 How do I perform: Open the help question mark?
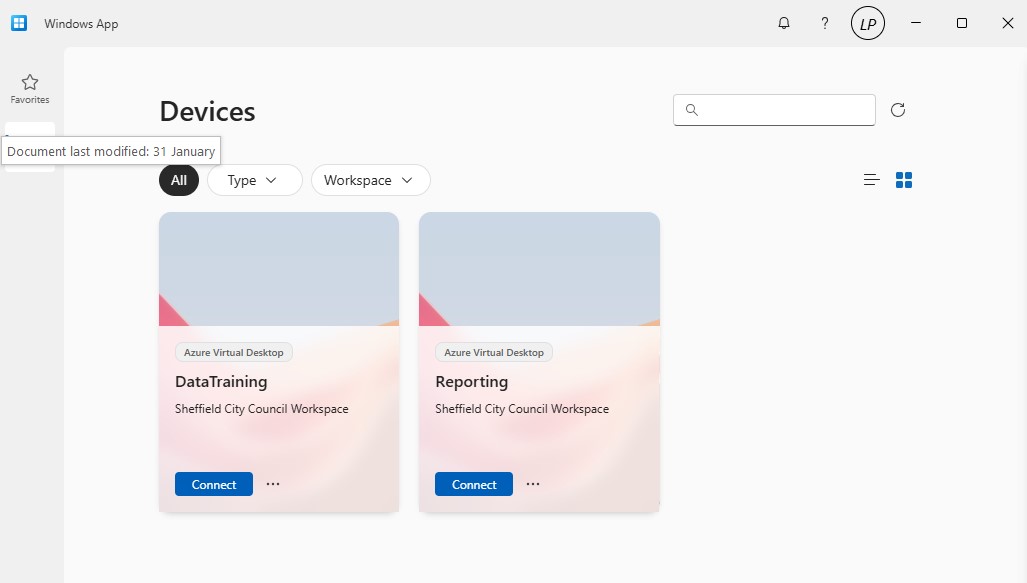825,24
